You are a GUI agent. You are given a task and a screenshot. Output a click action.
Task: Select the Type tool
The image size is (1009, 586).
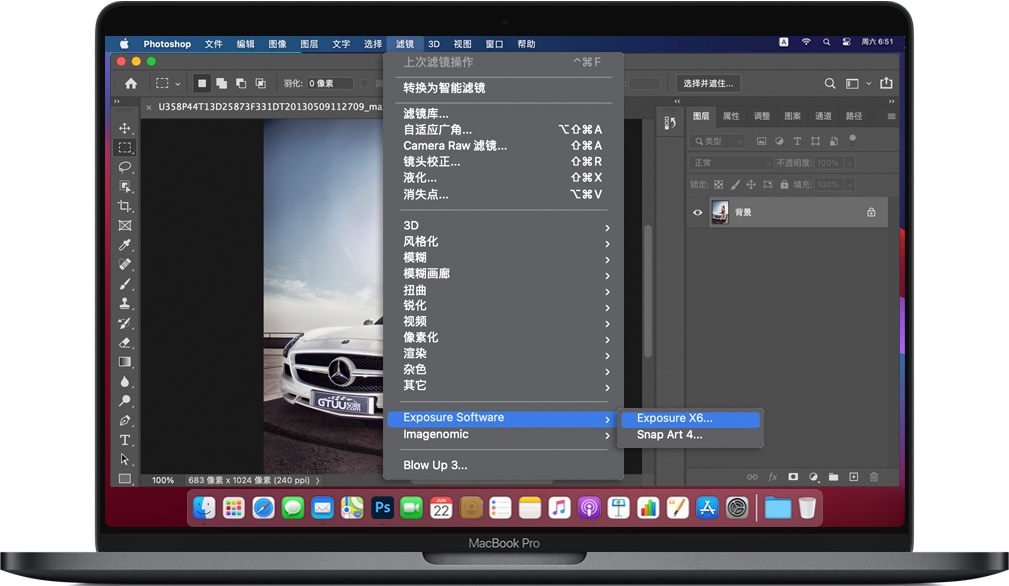(x=124, y=438)
